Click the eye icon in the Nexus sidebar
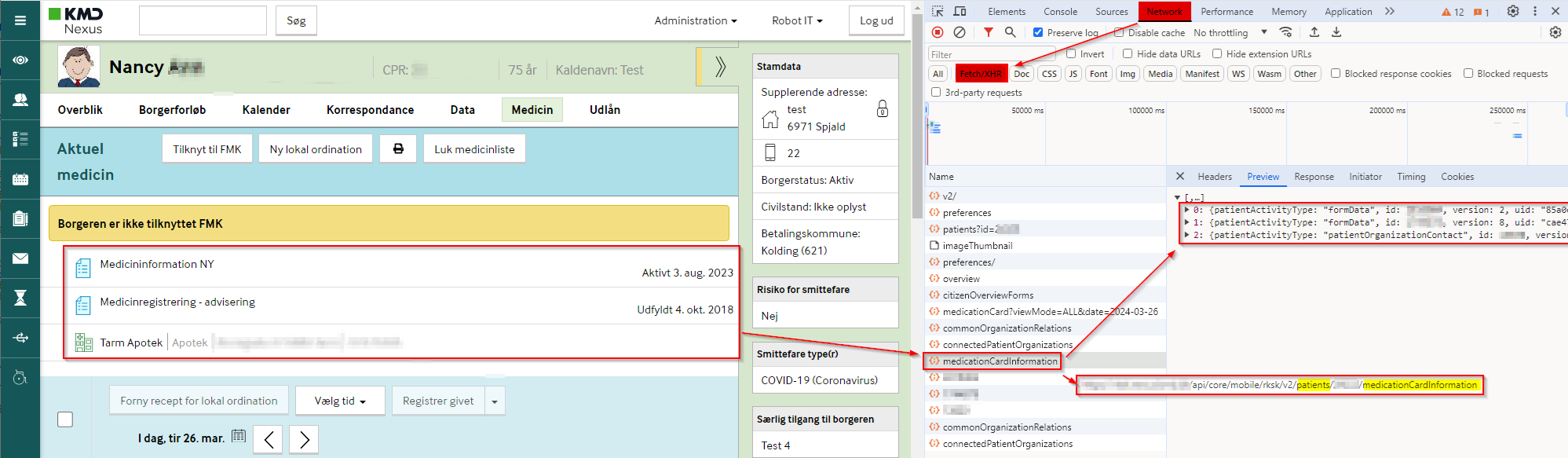 coord(20,60)
